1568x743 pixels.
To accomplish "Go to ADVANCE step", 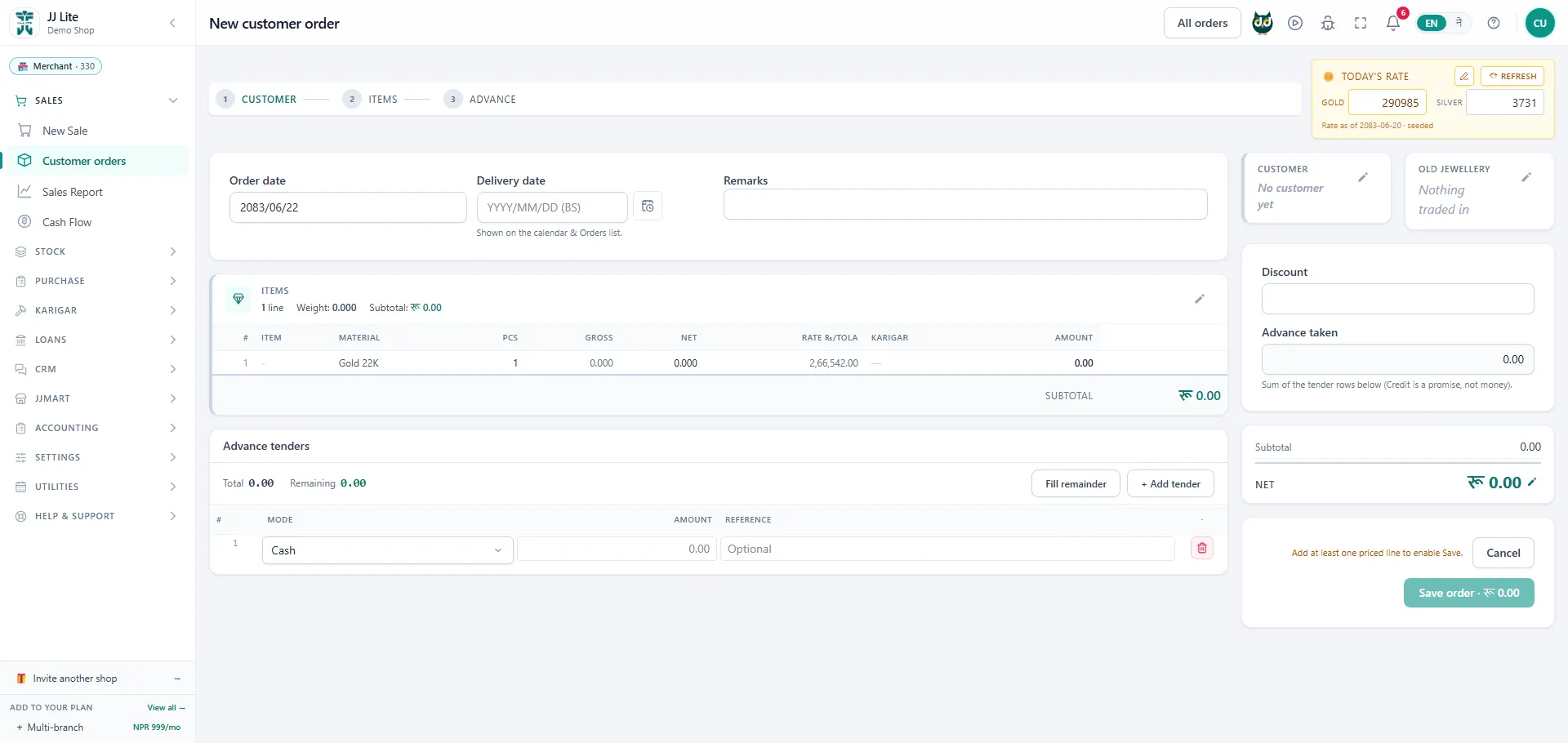I will click(x=480, y=99).
